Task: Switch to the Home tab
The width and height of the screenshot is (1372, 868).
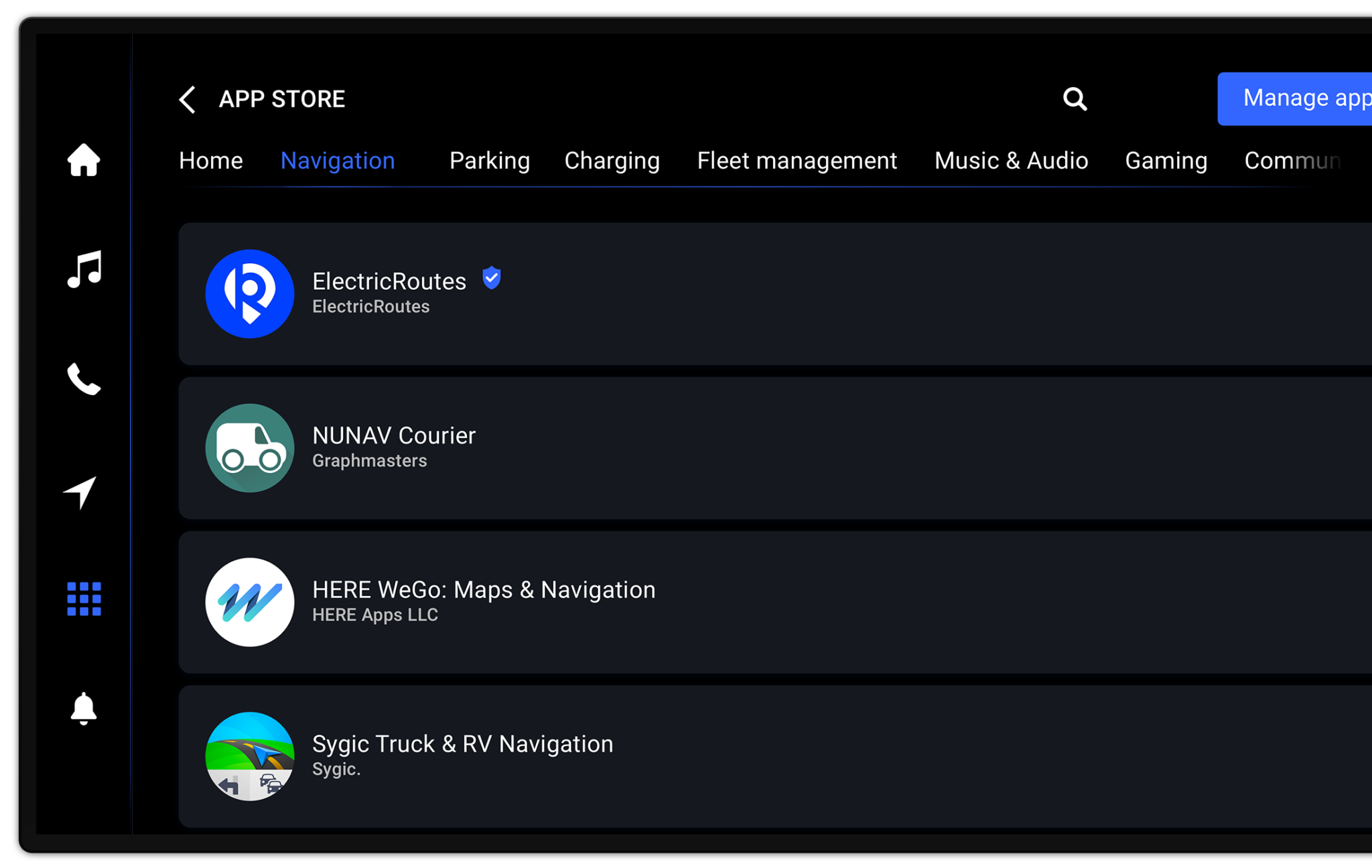Action: [211, 161]
